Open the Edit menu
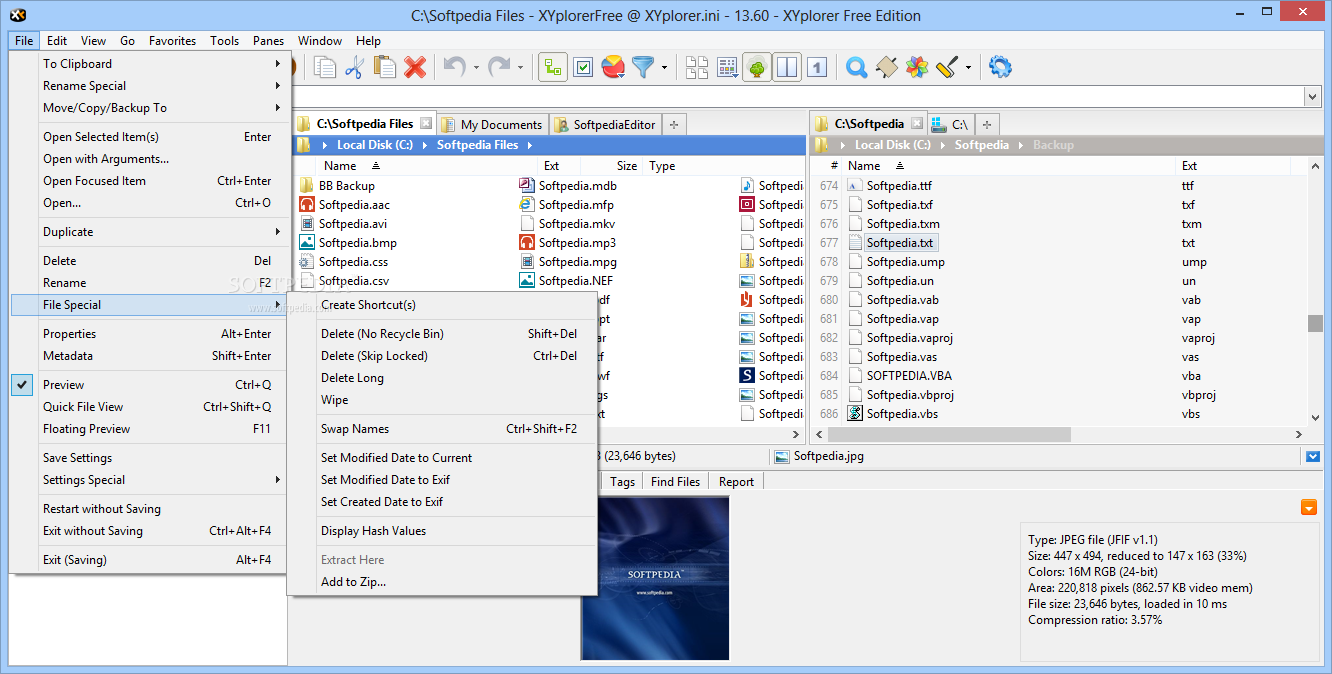 57,41
